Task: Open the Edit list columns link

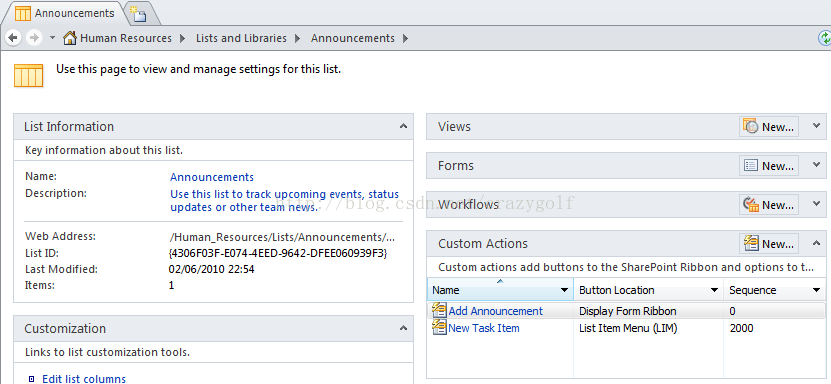Action: pyautogui.click(x=84, y=379)
